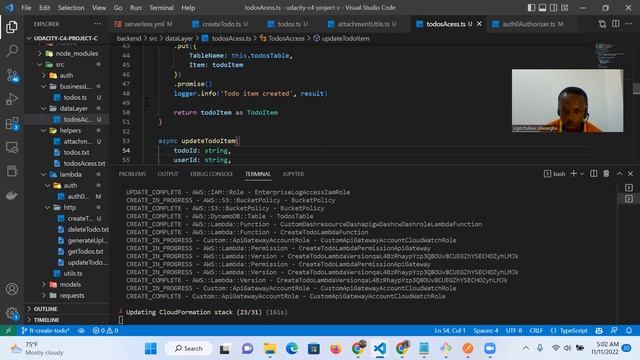Screen dimensions: 640x360
Task: Kill terminal with trash icon
Action: 606,174
